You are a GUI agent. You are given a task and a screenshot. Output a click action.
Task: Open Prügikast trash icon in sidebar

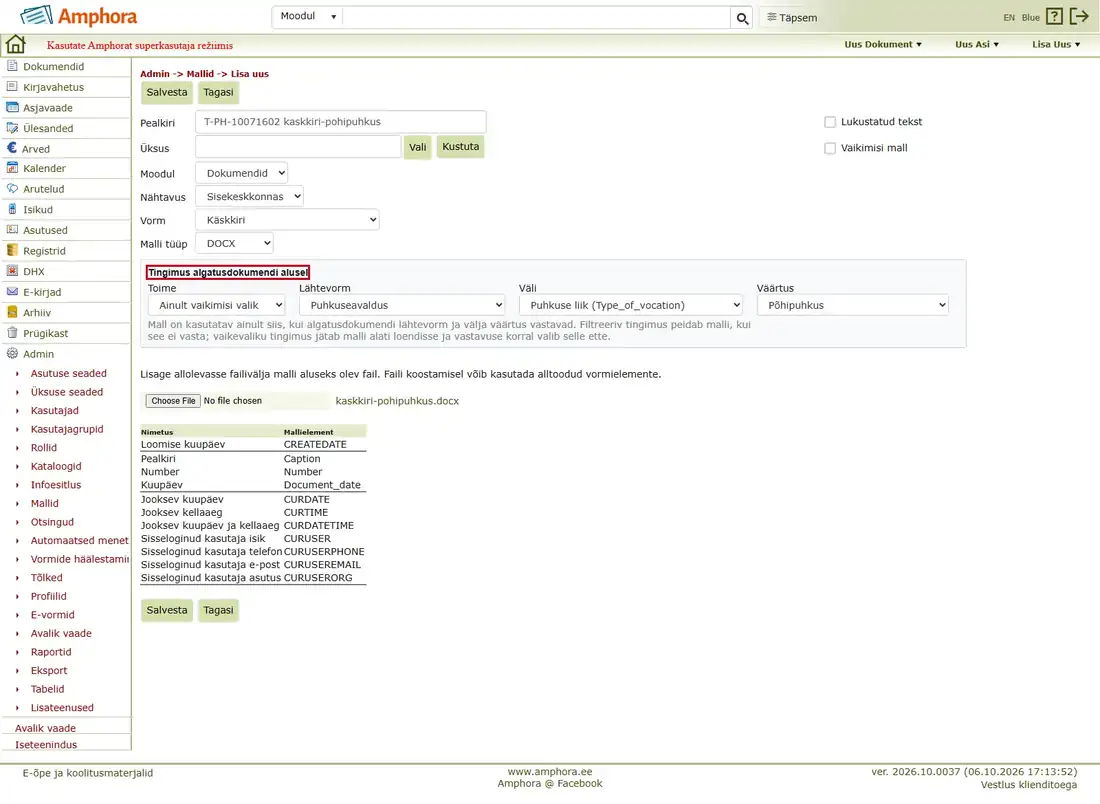coord(12,333)
